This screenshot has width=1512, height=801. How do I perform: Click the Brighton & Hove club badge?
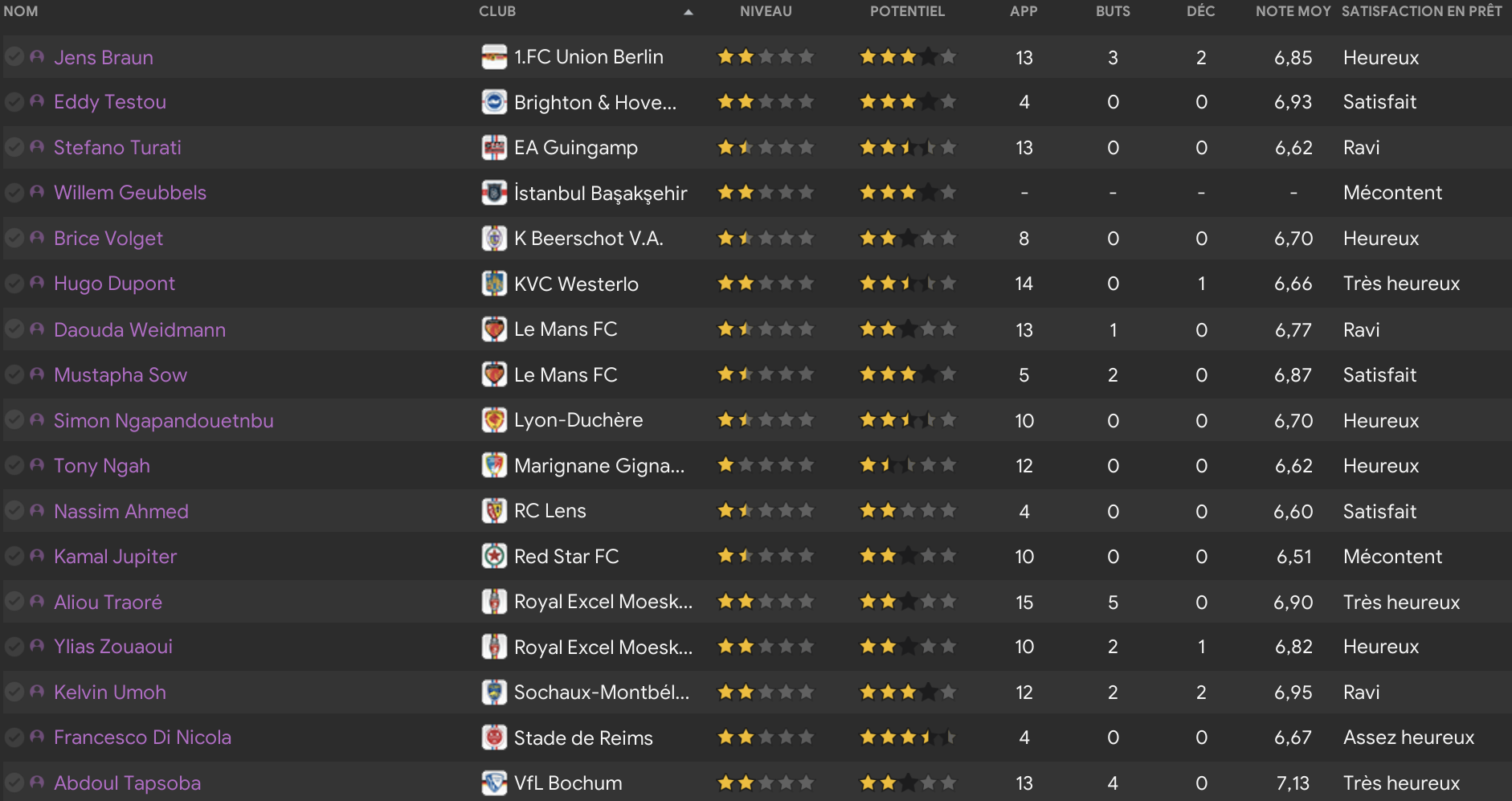(494, 102)
